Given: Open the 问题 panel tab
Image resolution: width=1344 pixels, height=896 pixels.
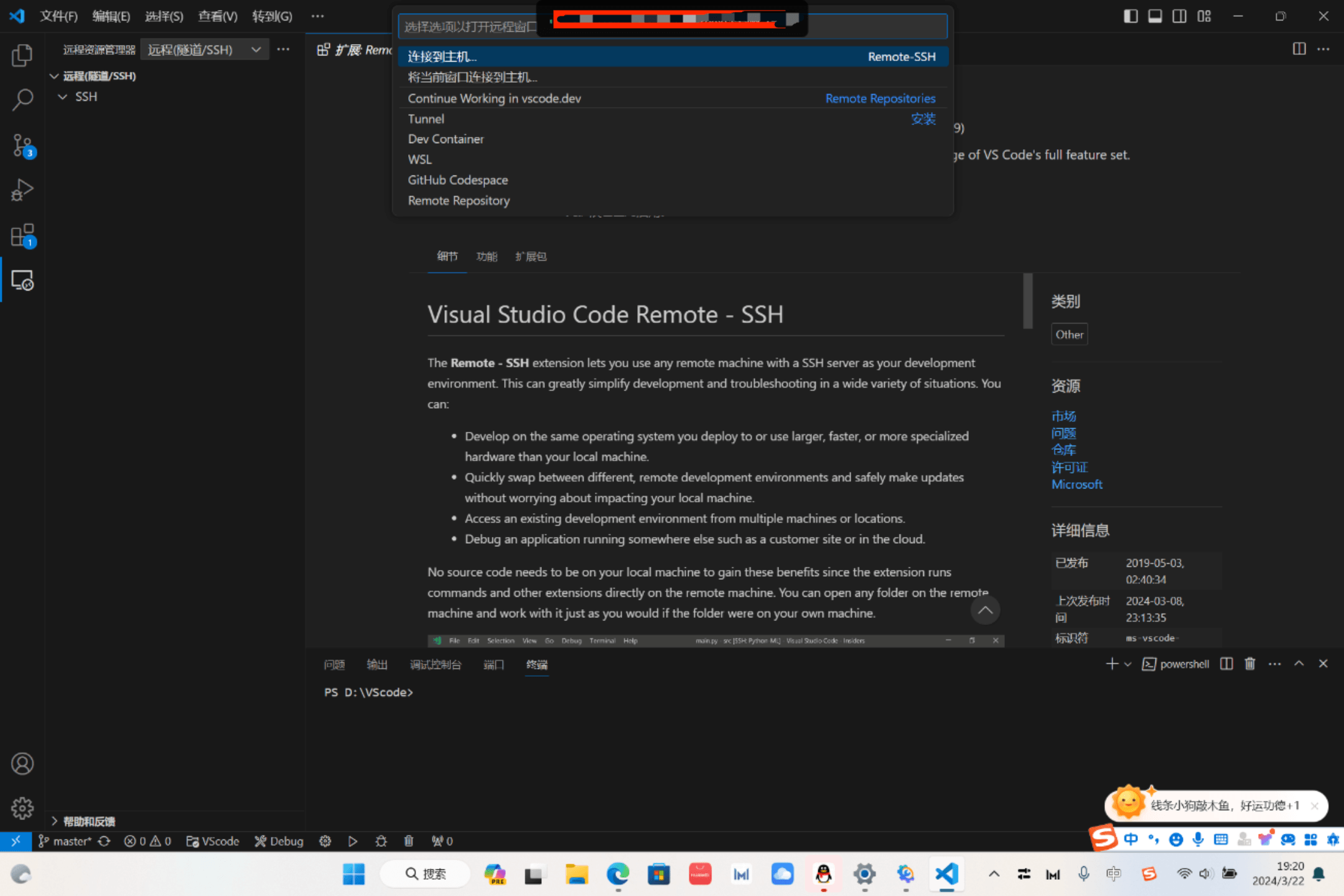Looking at the screenshot, I should tap(334, 665).
